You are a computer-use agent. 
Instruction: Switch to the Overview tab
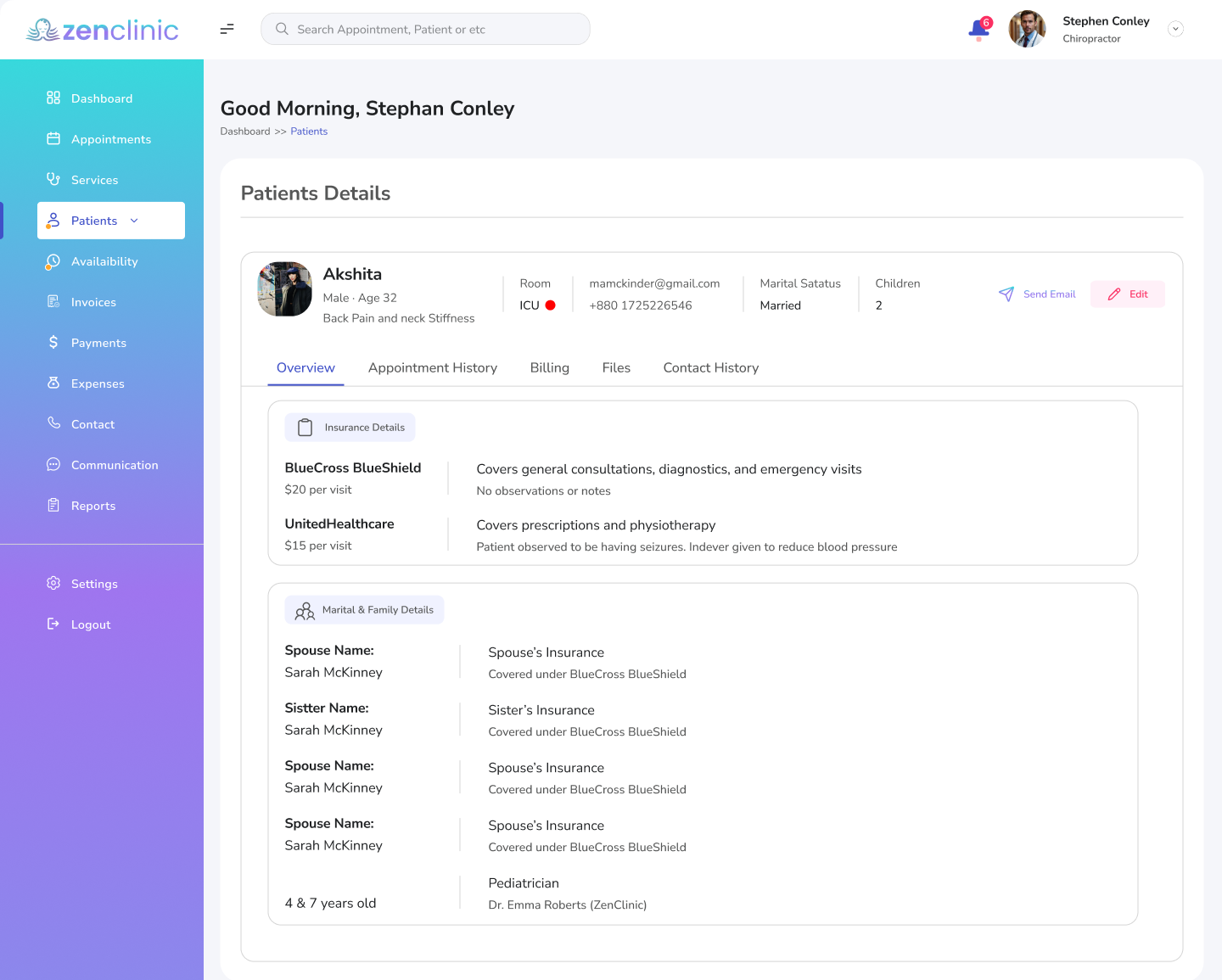pyautogui.click(x=305, y=368)
